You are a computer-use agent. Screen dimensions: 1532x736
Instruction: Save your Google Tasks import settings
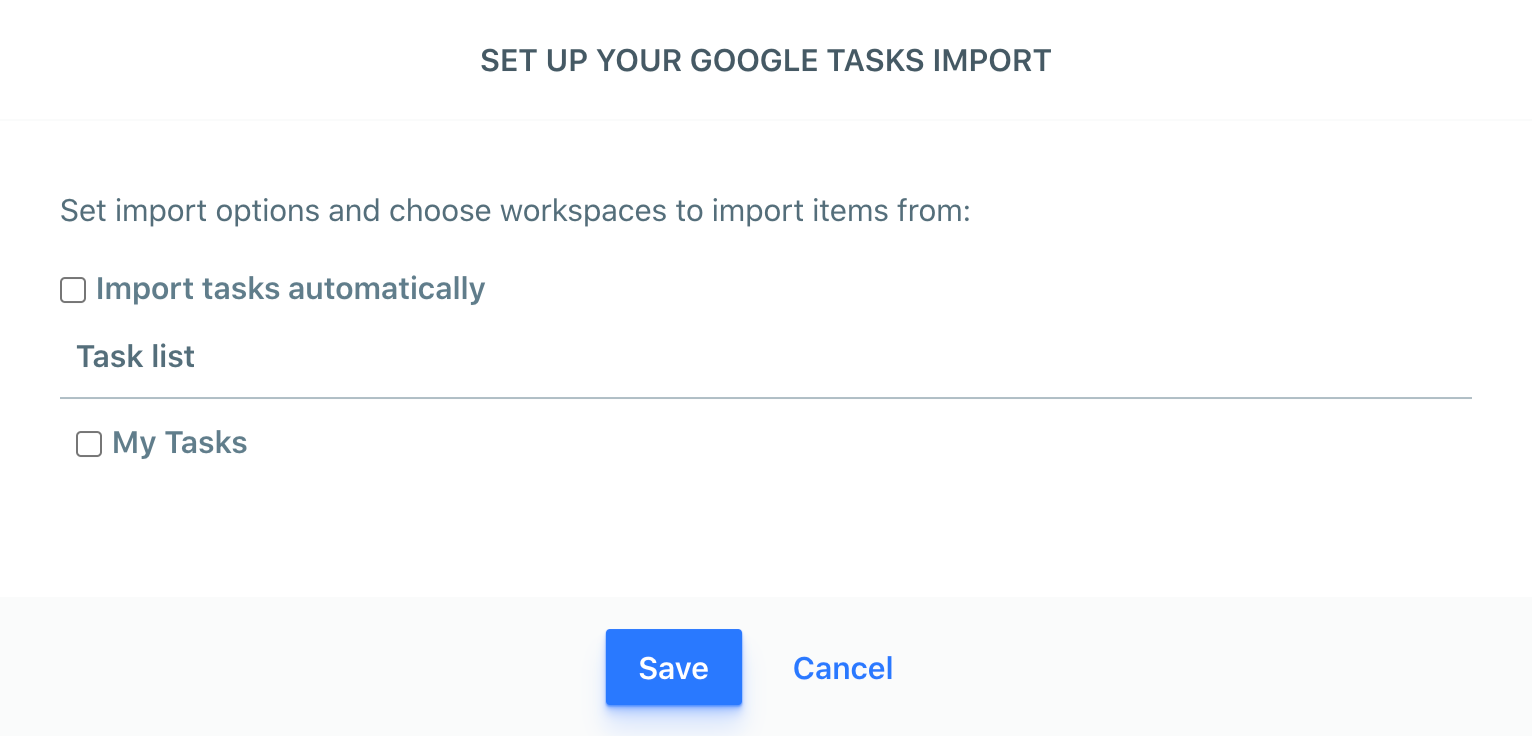pyautogui.click(x=673, y=667)
